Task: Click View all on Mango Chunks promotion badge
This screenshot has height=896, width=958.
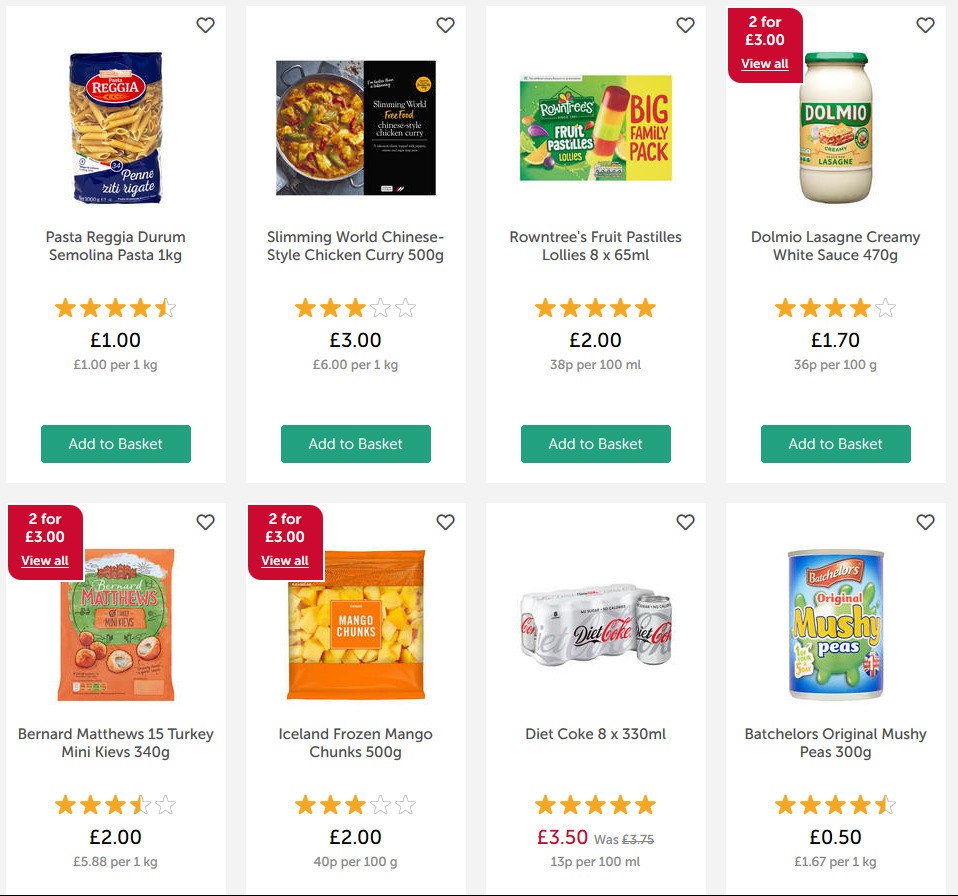Action: (x=284, y=561)
